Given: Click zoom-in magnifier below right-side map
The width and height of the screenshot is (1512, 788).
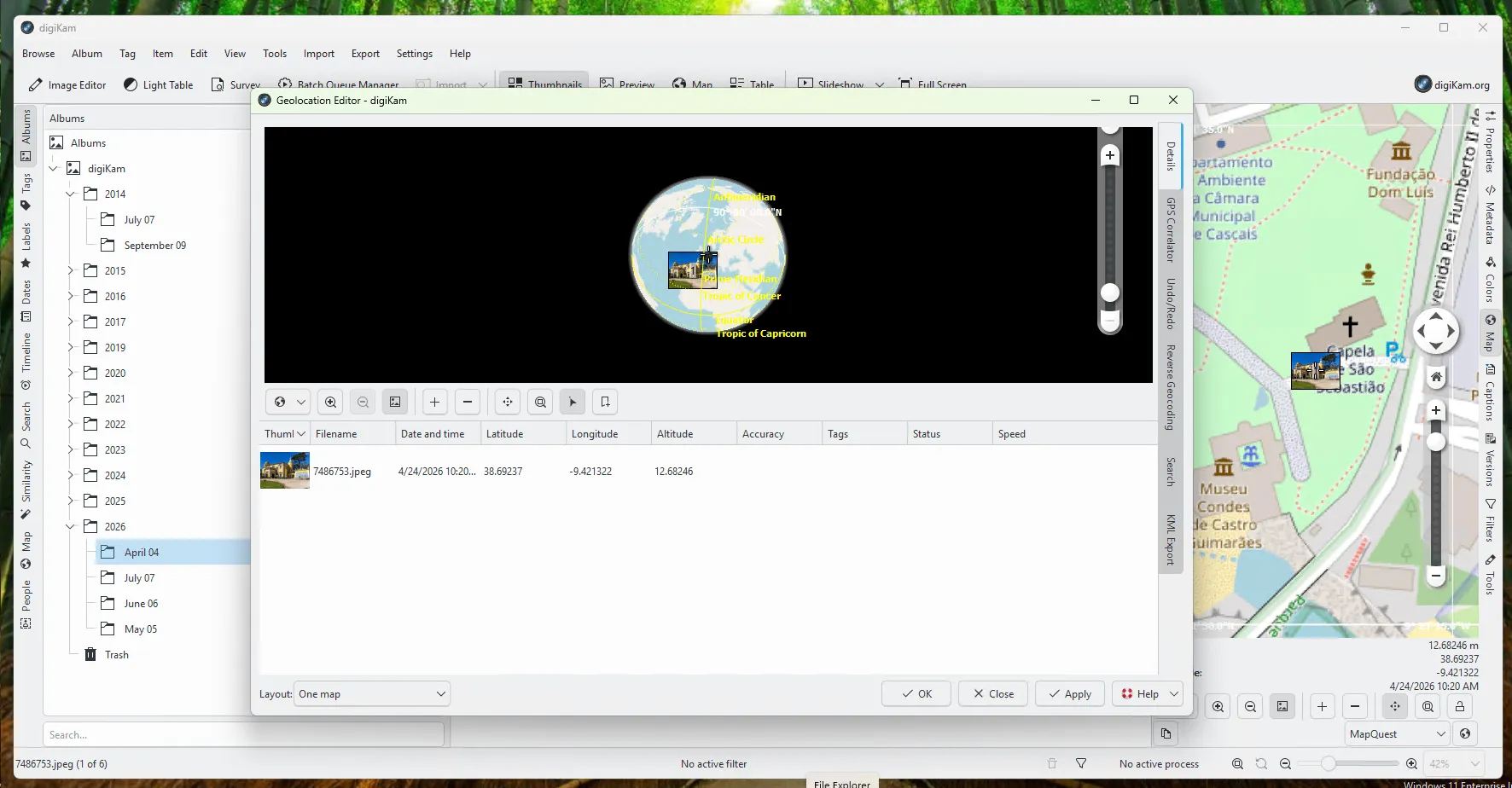Looking at the screenshot, I should (x=1218, y=706).
